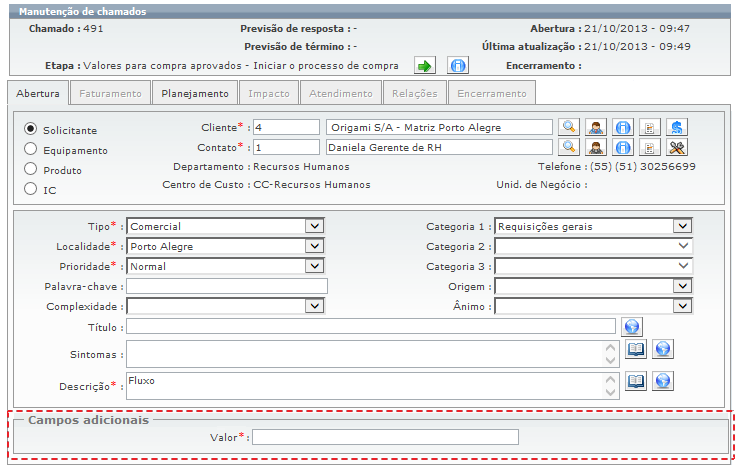Click the green arrow next to Etapa
Screen dimensions: 739x471
425,66
